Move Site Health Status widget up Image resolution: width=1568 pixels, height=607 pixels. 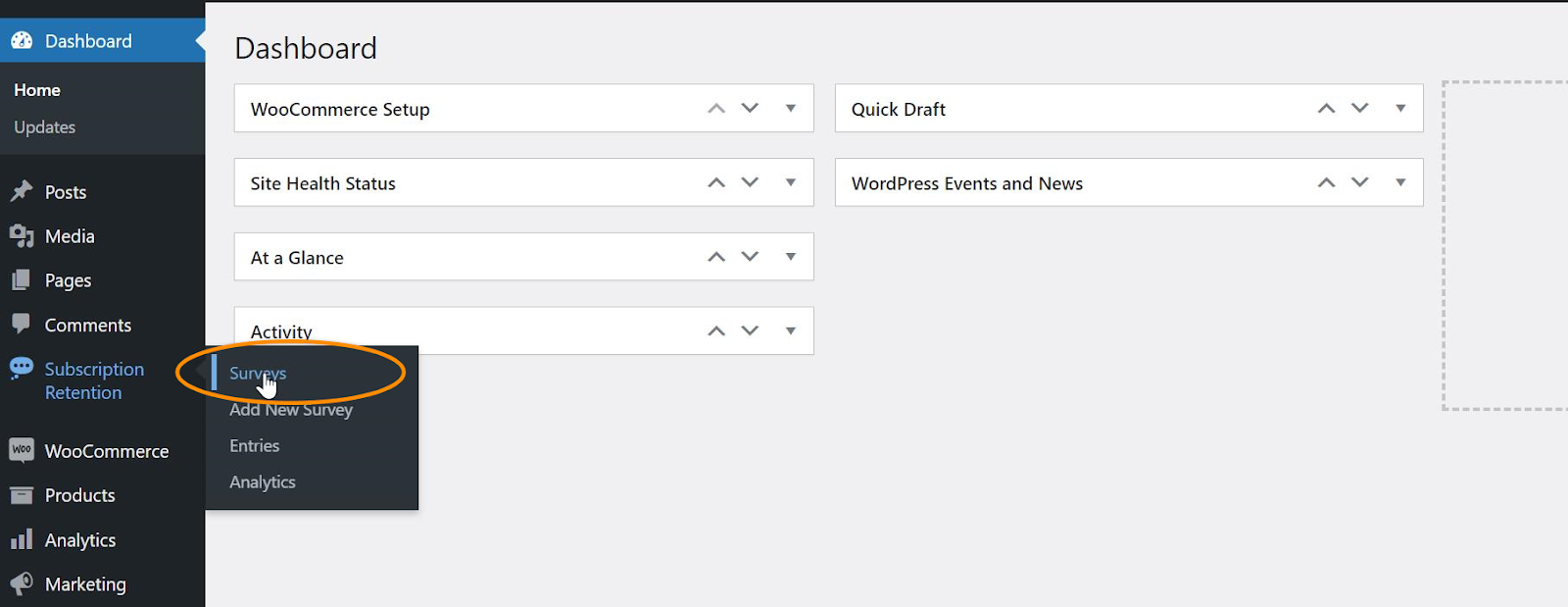coord(716,182)
